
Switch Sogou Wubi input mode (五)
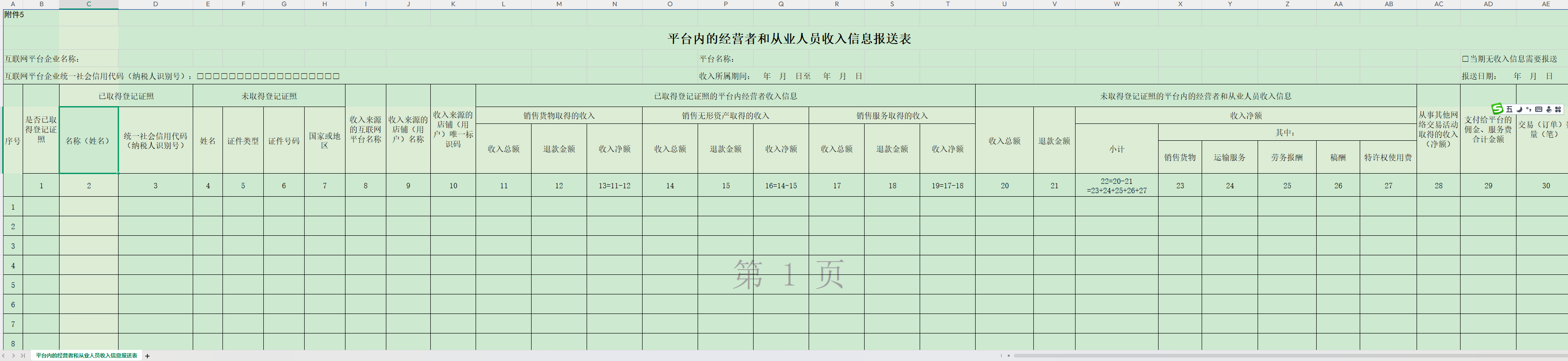click(x=1509, y=110)
